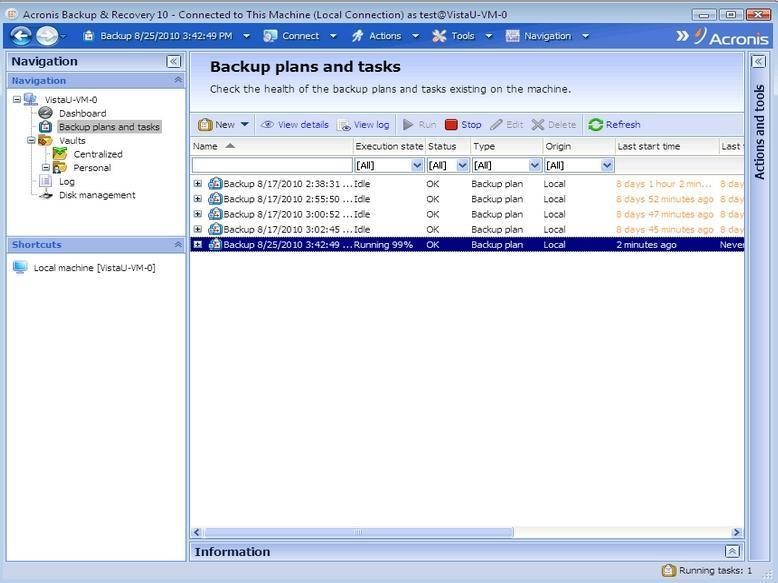Open the Connect menu
Screen dimensions: 778x583
300,36
